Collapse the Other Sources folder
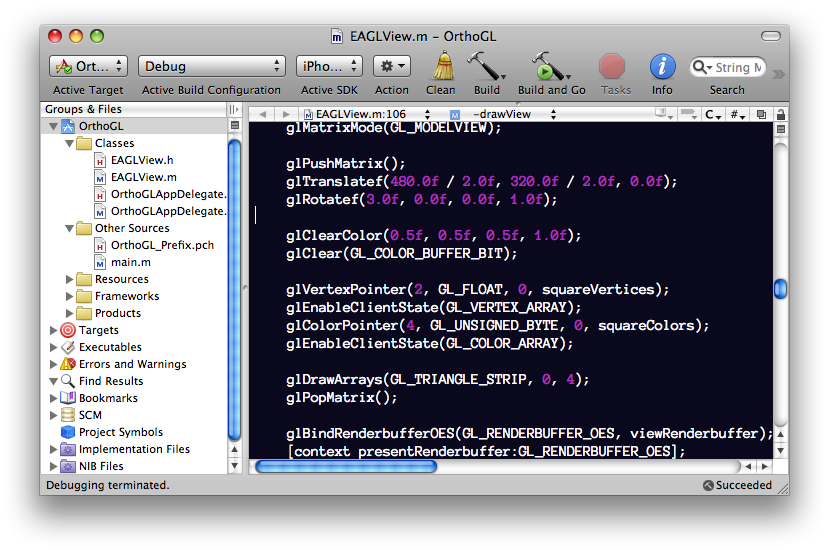Viewport: 829px width, 550px height. click(69, 228)
